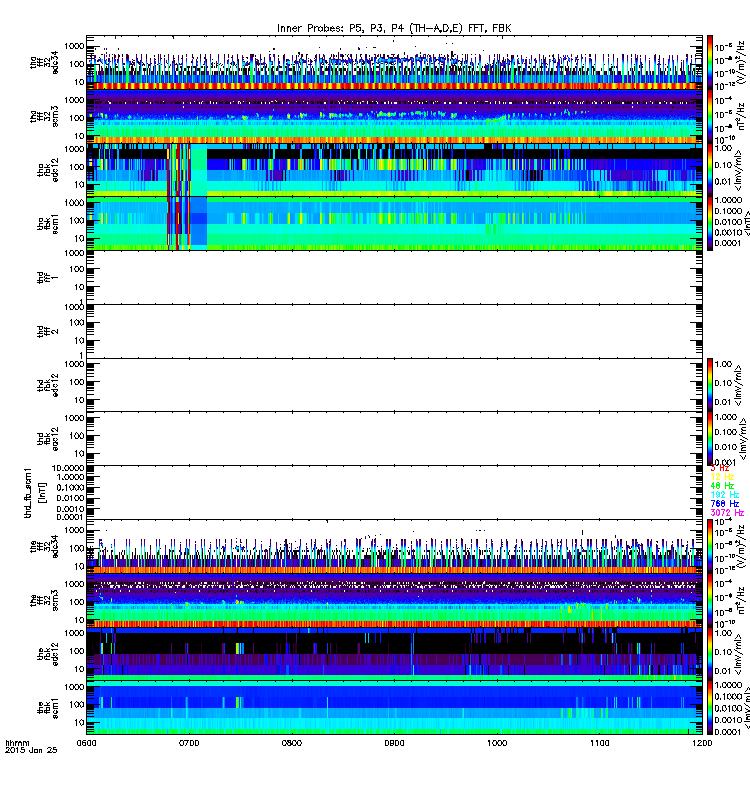
Task: Click the 'thd fff 1' panel label
Action: tap(47, 278)
